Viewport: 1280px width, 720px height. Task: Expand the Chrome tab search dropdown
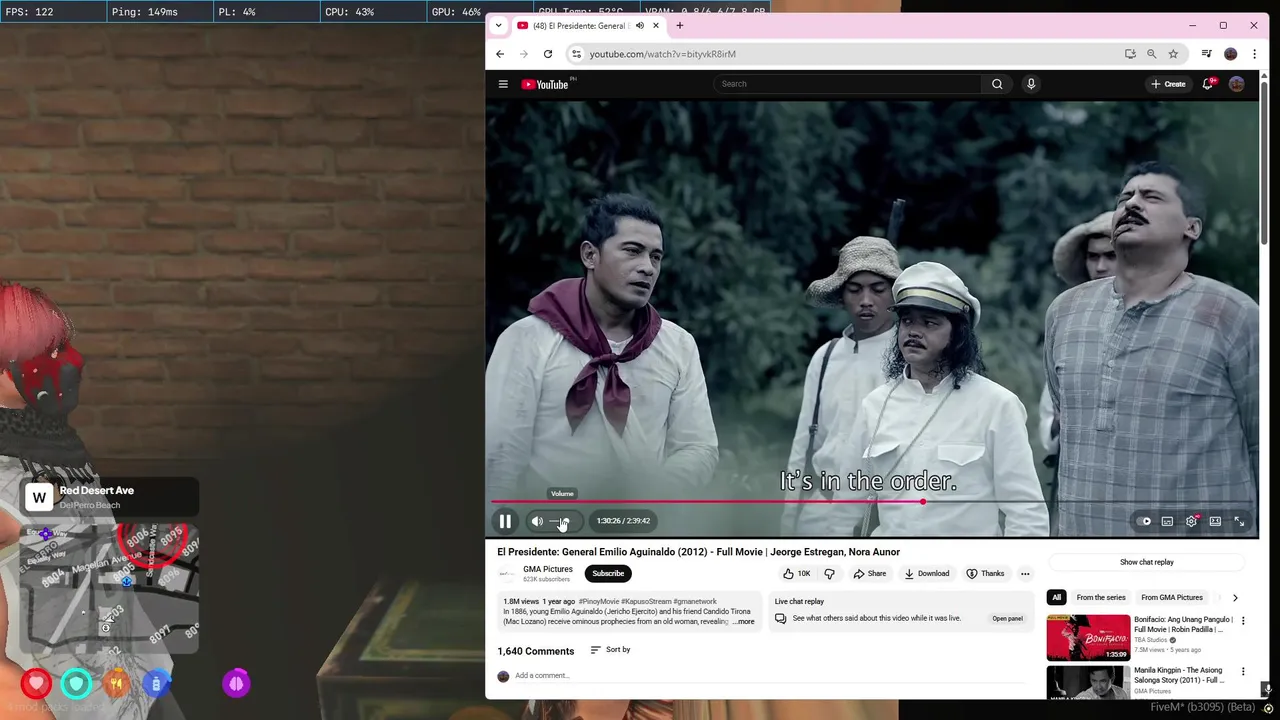(x=498, y=26)
